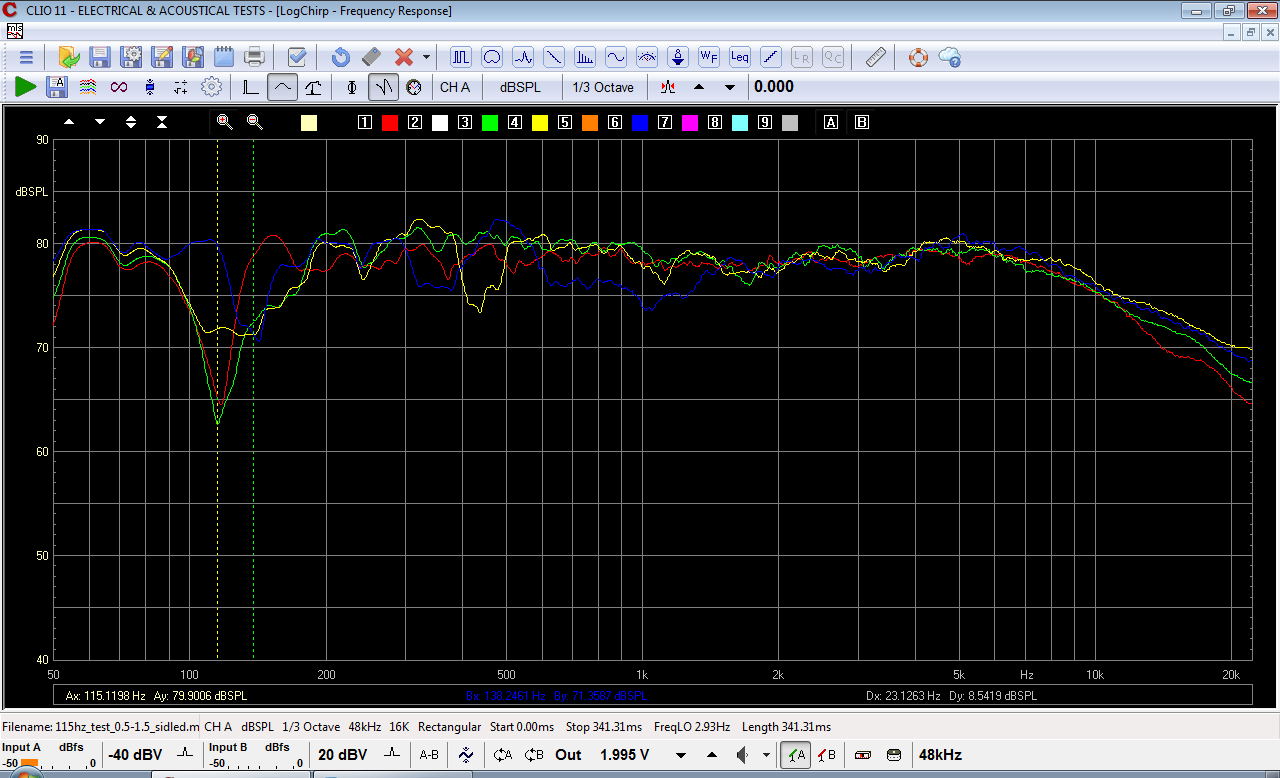Click the stopwatch time data icon
1280x778 pixels.
click(x=414, y=87)
